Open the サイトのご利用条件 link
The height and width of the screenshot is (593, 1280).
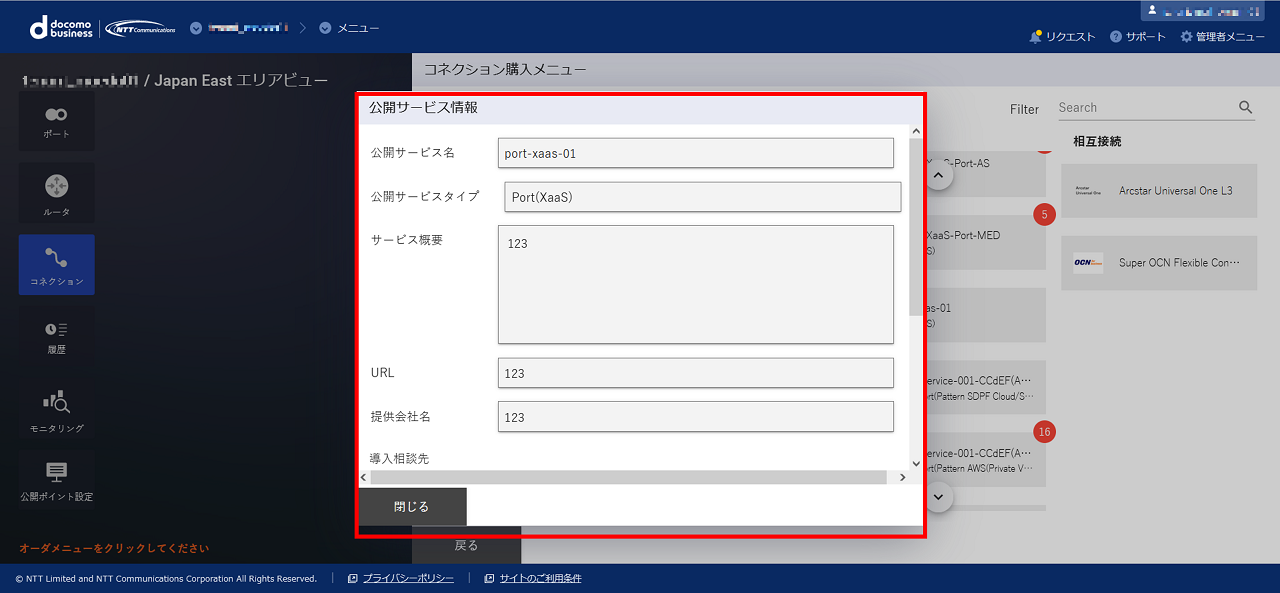540,578
